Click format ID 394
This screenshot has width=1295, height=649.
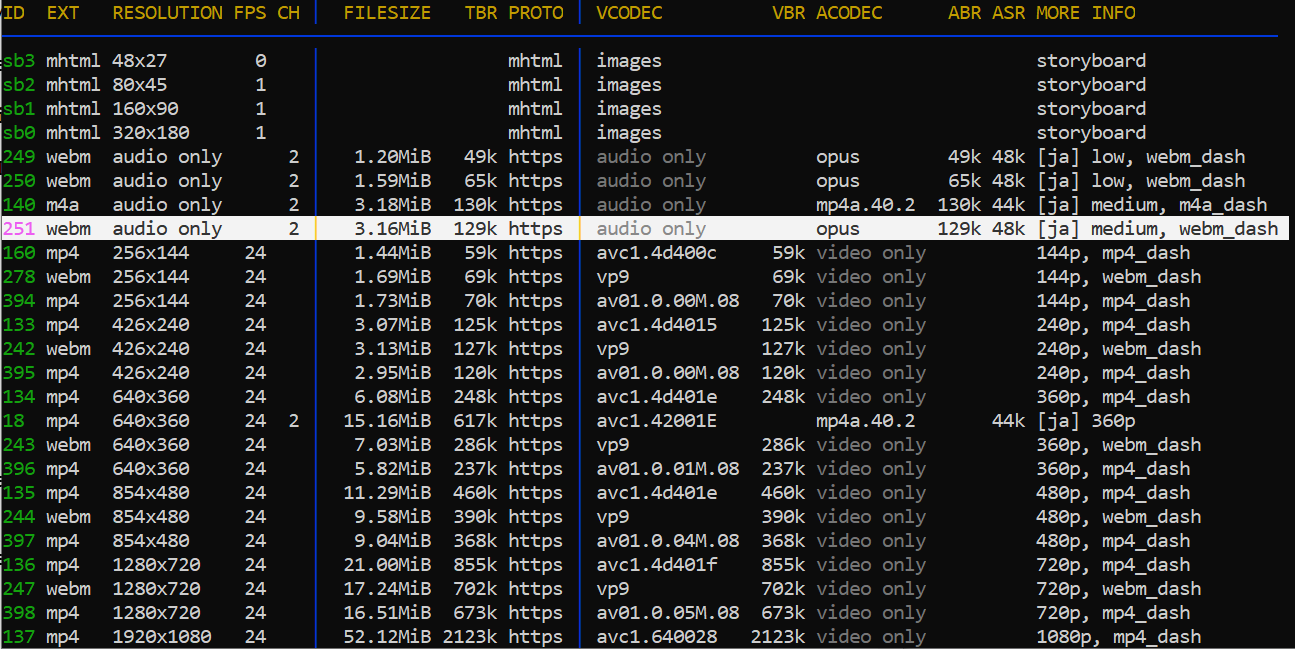pos(19,301)
